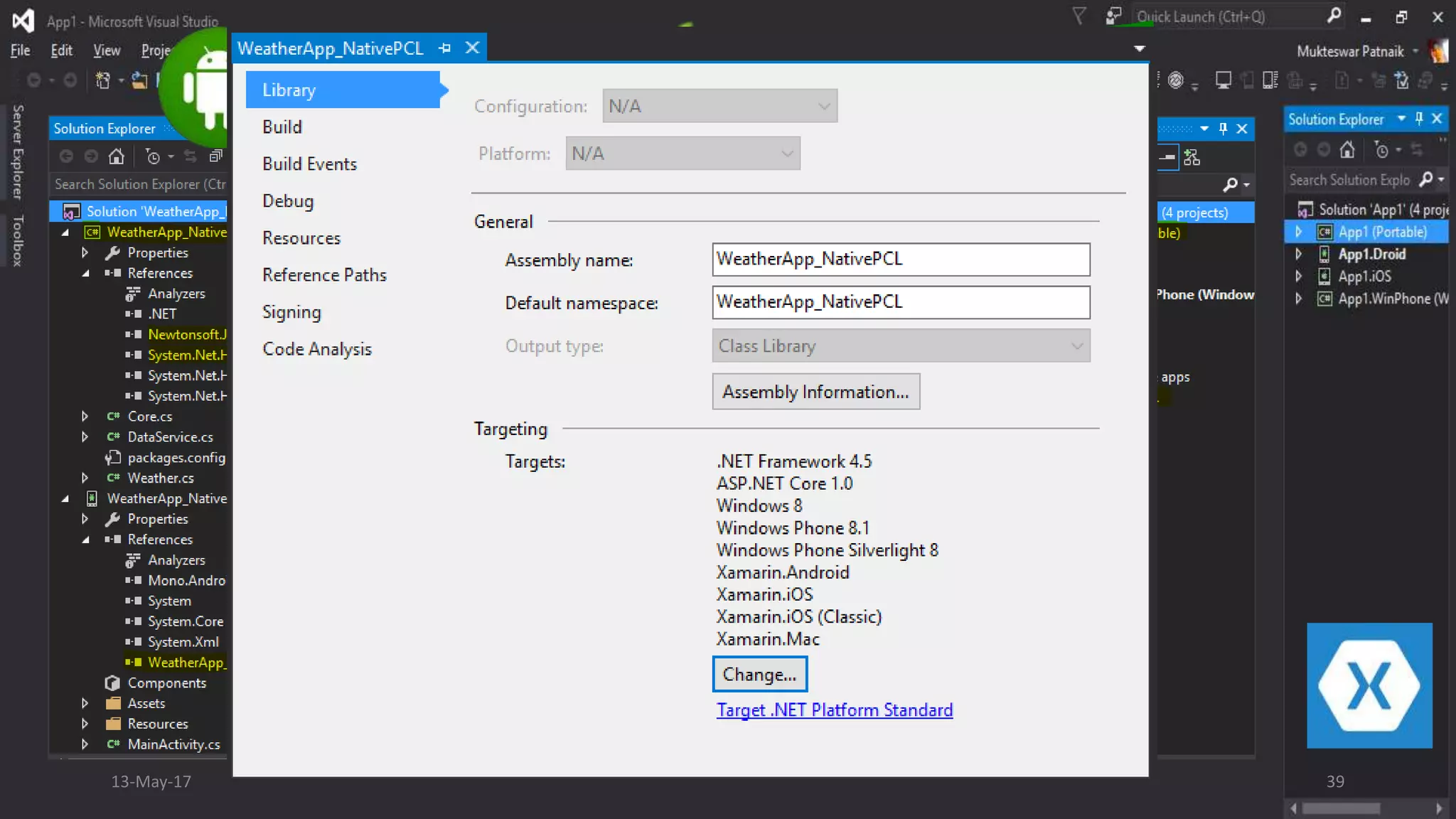
Task: Click back navigation icon in left Solution Explorer
Action: pos(66,156)
